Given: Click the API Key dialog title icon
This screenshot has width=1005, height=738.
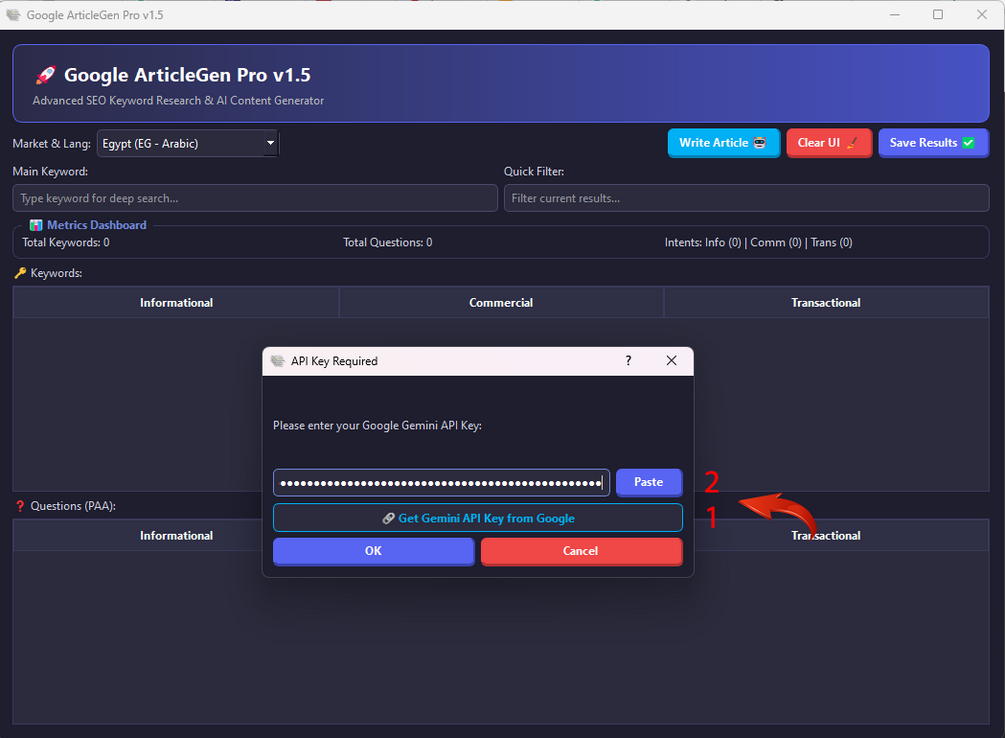Looking at the screenshot, I should tap(278, 361).
